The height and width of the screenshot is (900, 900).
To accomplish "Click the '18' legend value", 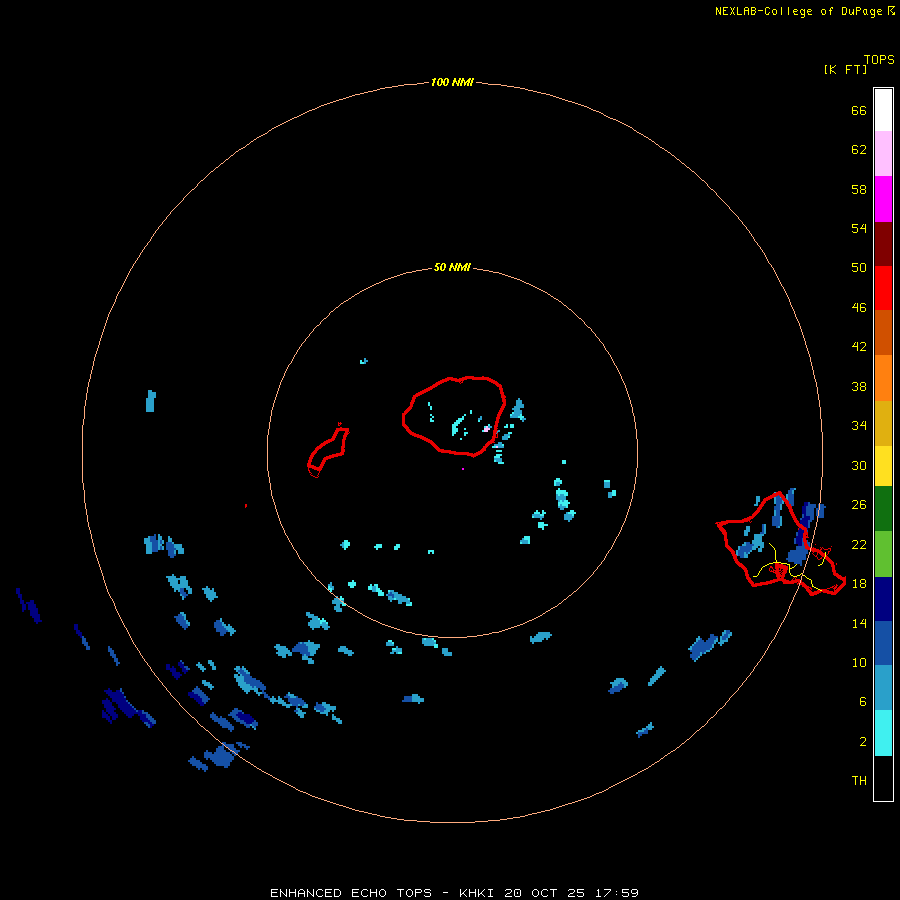I will pyautogui.click(x=859, y=584).
